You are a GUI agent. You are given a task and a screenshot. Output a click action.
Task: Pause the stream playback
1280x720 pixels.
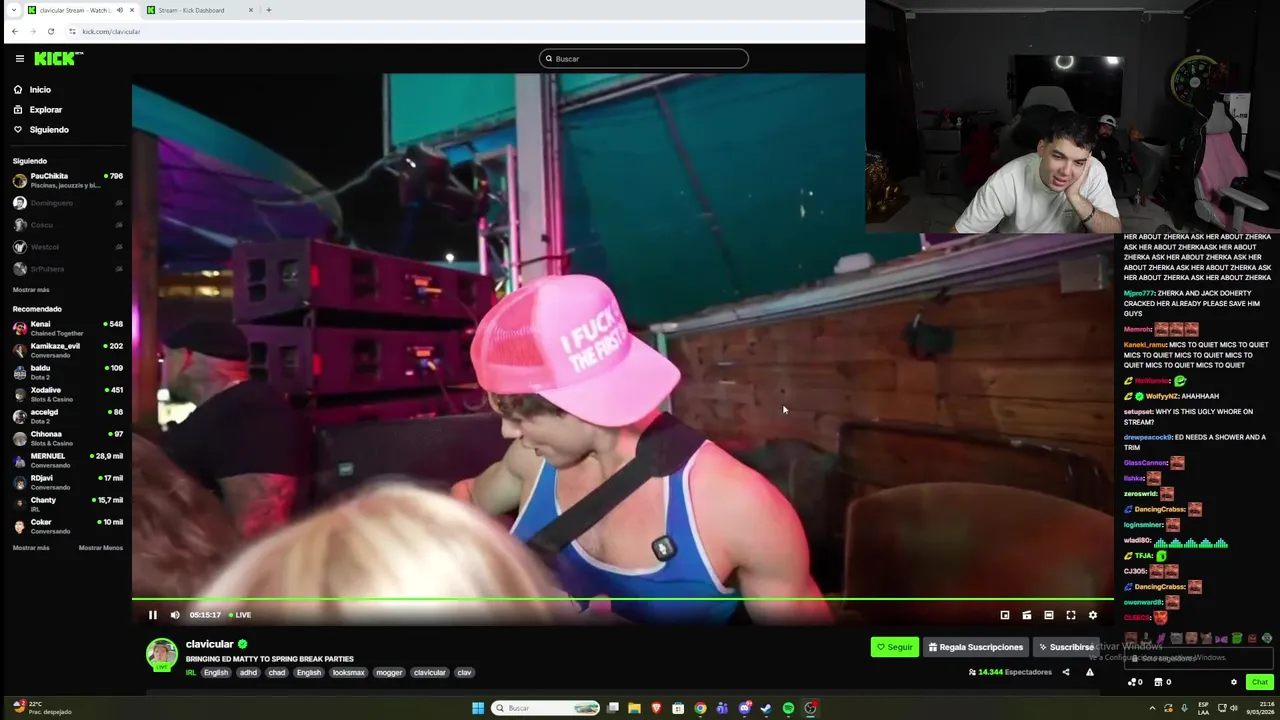[153, 615]
